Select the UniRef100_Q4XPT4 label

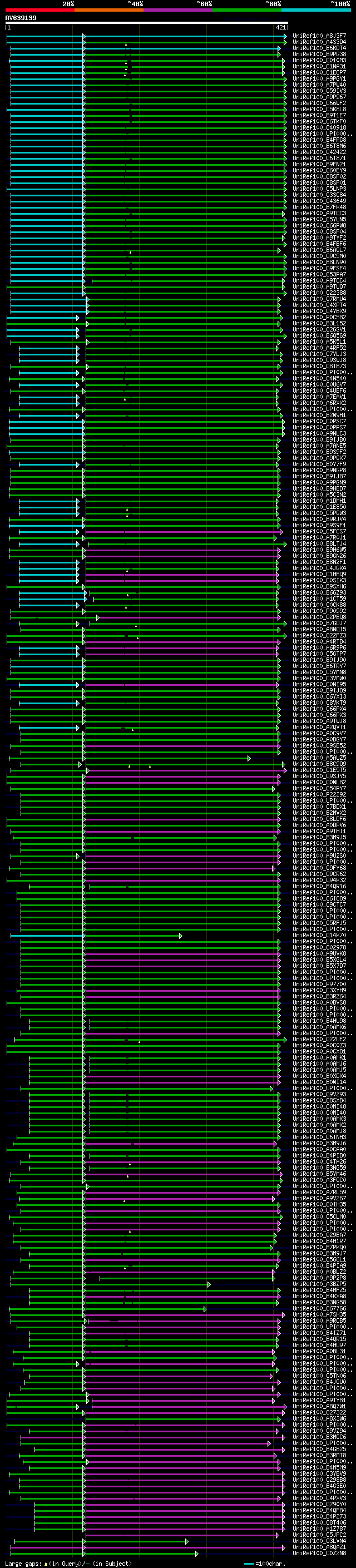[x=319, y=305]
